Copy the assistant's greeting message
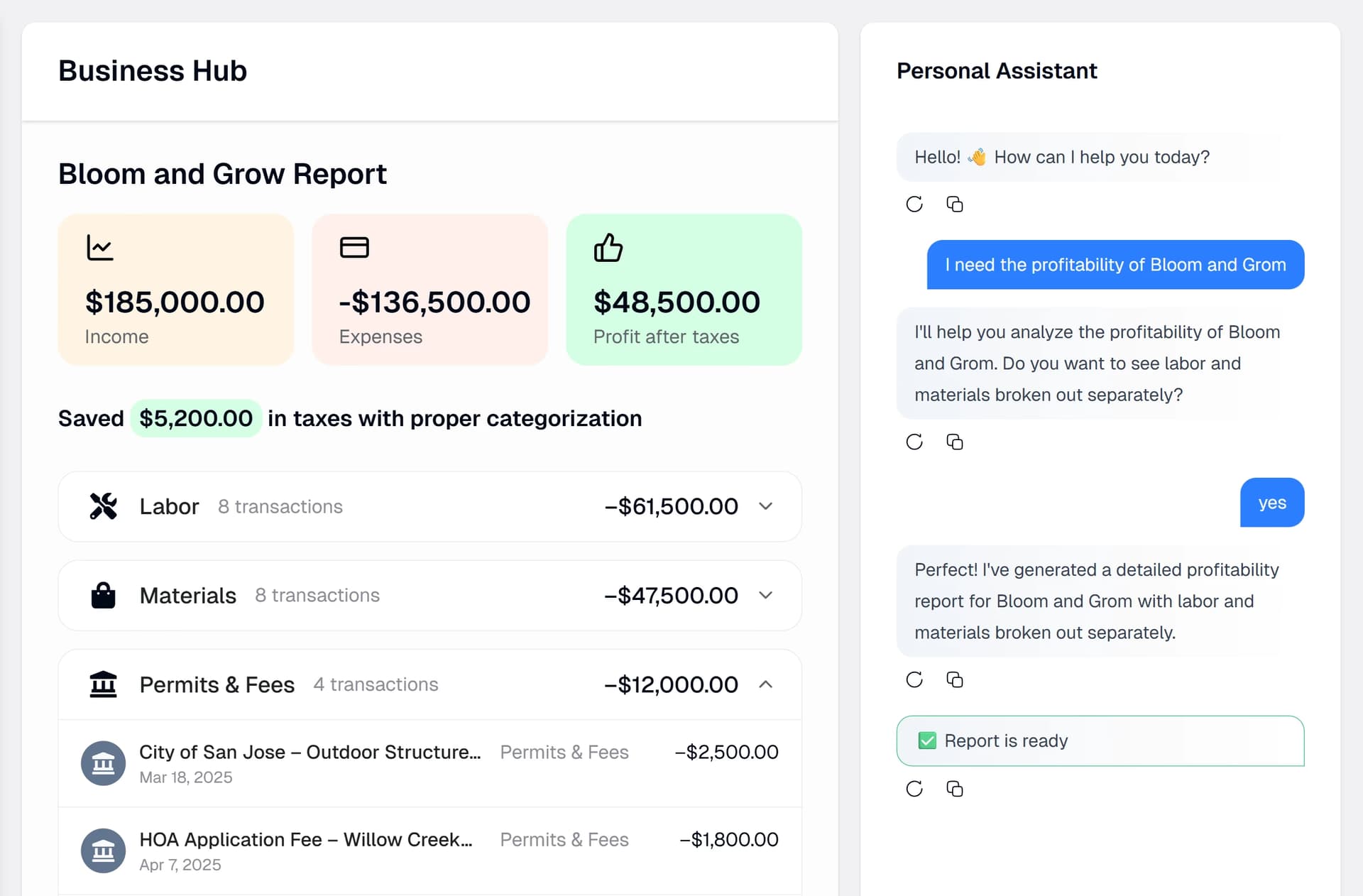This screenshot has width=1363, height=896. coord(955,204)
